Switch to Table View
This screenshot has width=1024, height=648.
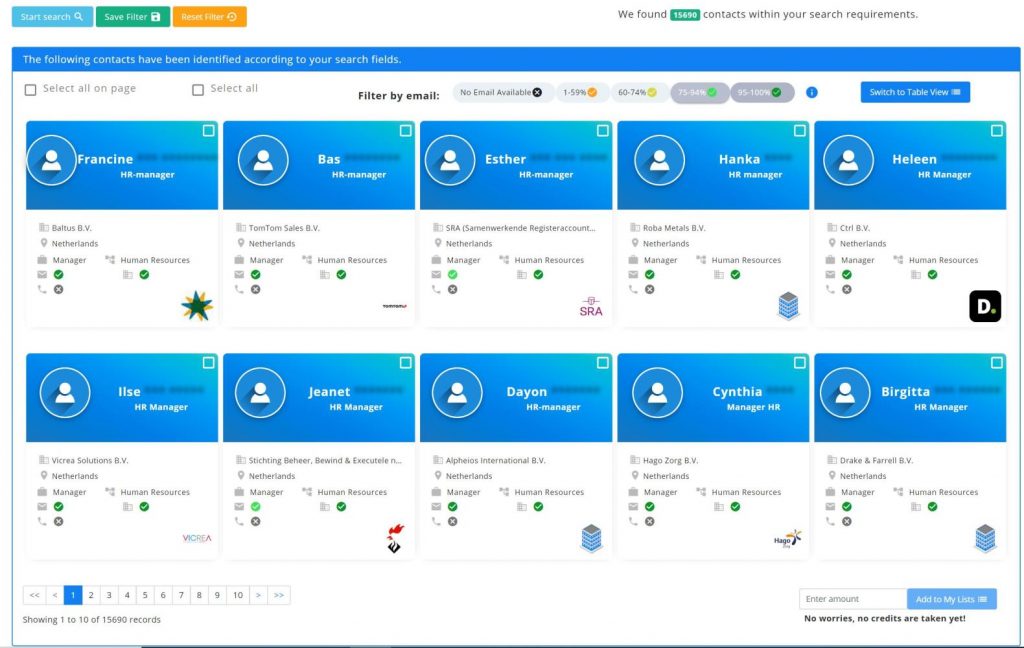[x=915, y=92]
